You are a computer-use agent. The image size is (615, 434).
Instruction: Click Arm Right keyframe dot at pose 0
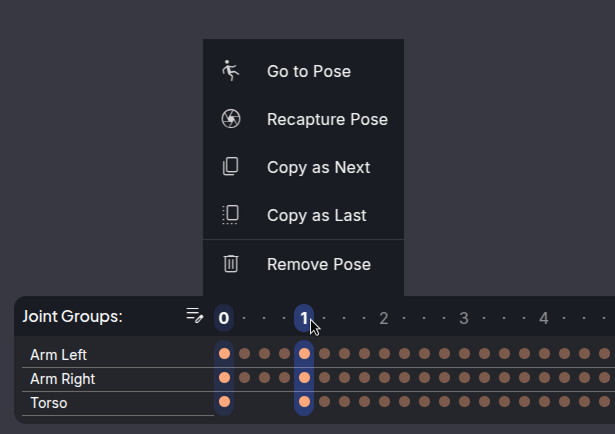click(224, 378)
